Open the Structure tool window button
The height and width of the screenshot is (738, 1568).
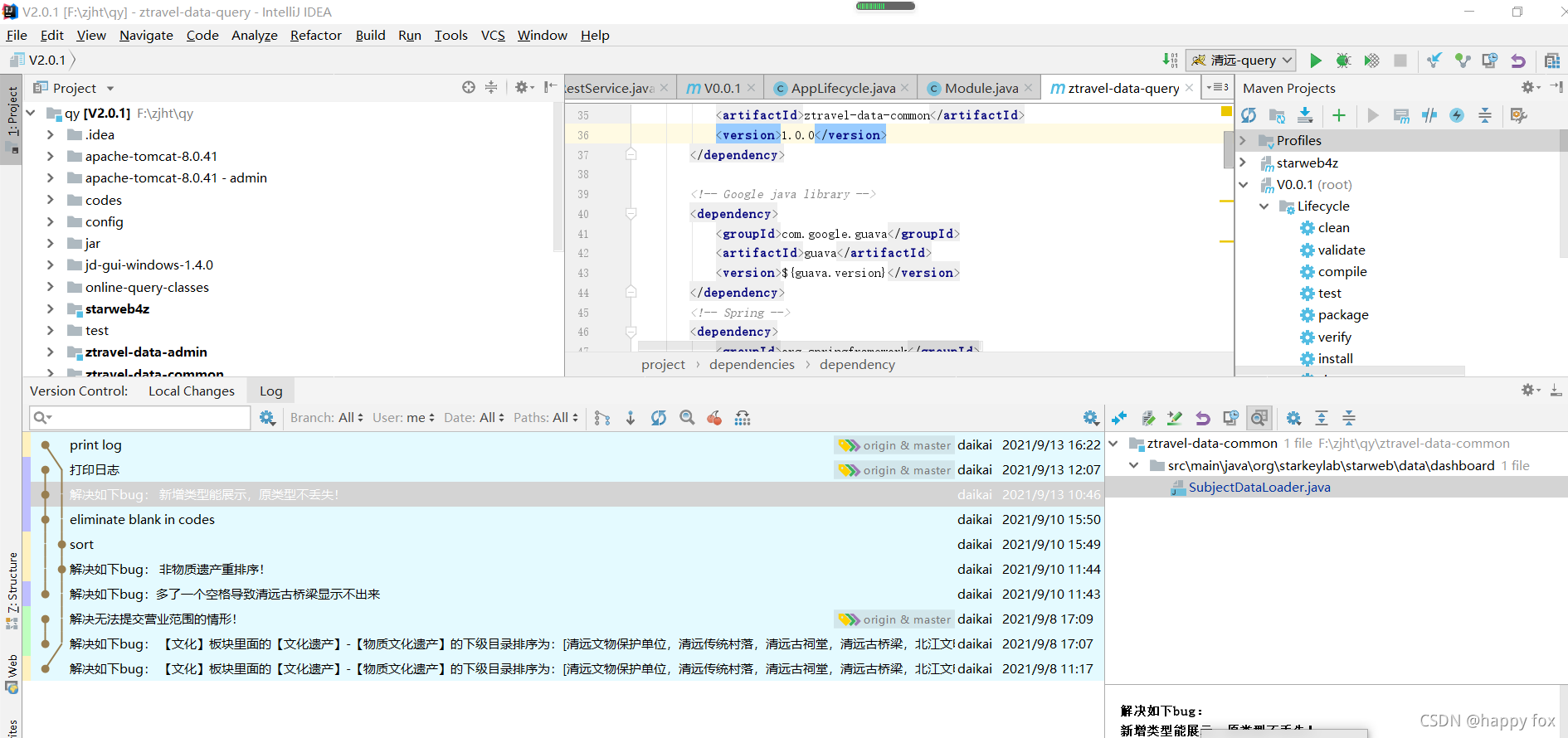[x=12, y=591]
